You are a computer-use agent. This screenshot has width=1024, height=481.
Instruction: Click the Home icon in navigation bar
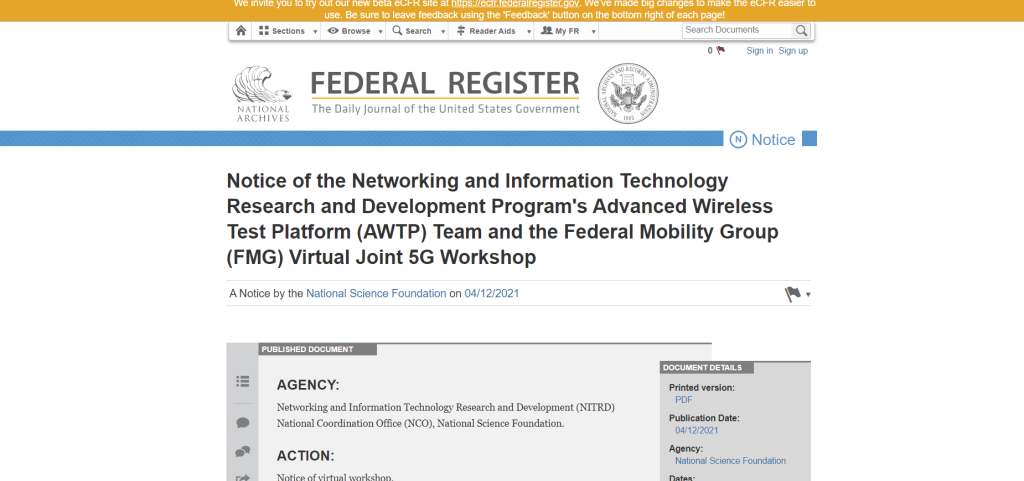click(x=240, y=31)
